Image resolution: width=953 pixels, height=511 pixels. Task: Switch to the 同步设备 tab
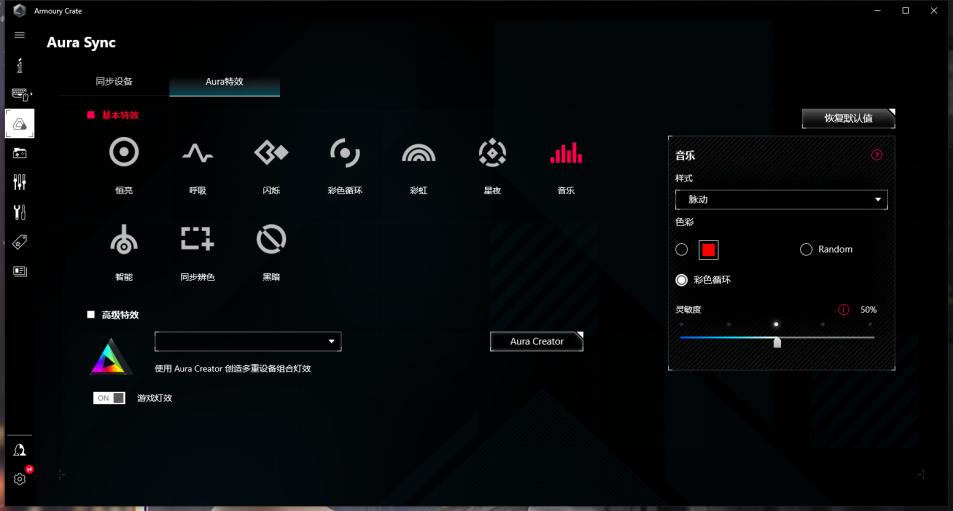point(114,81)
